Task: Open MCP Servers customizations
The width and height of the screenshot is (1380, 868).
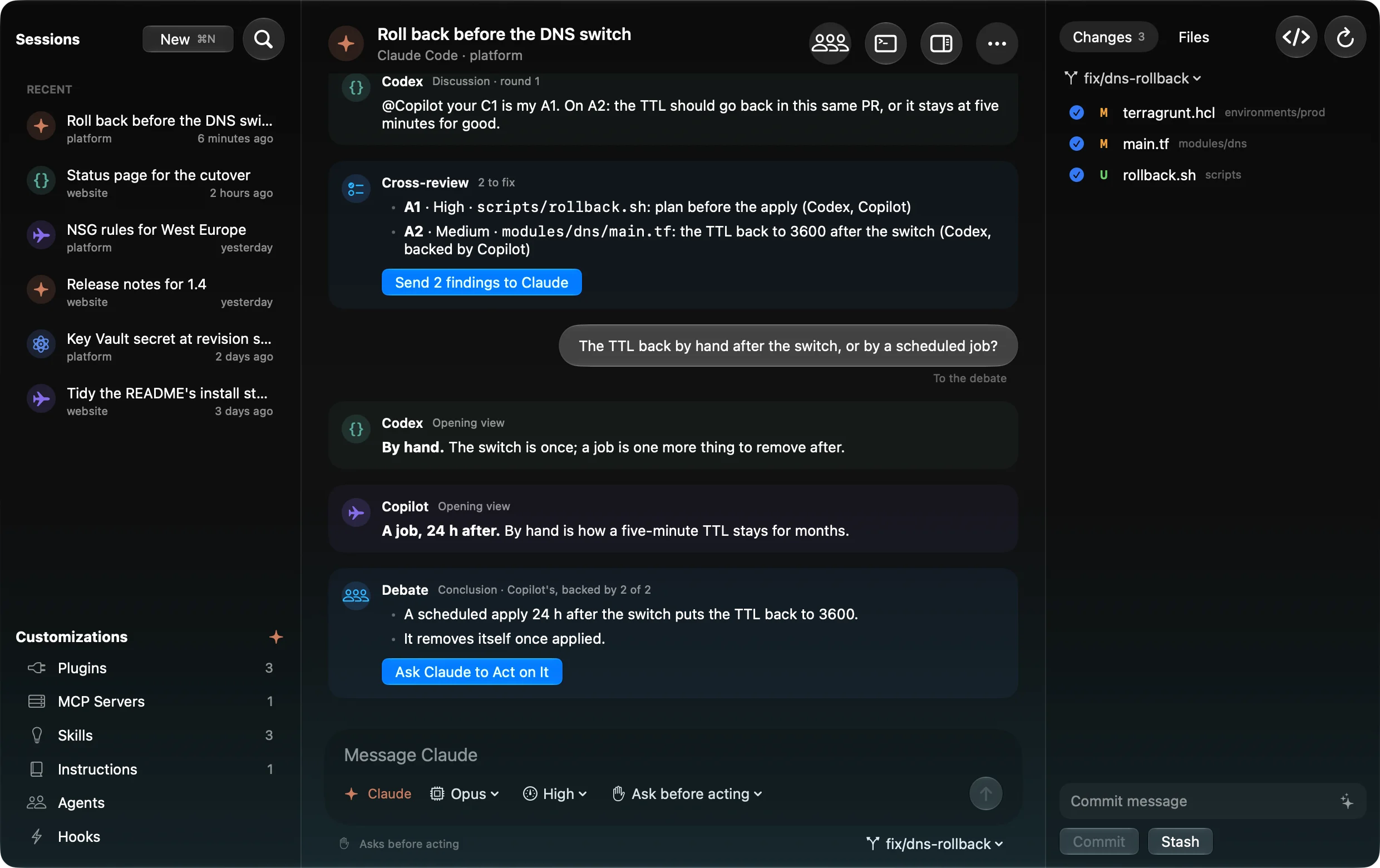Action: pyautogui.click(x=150, y=701)
